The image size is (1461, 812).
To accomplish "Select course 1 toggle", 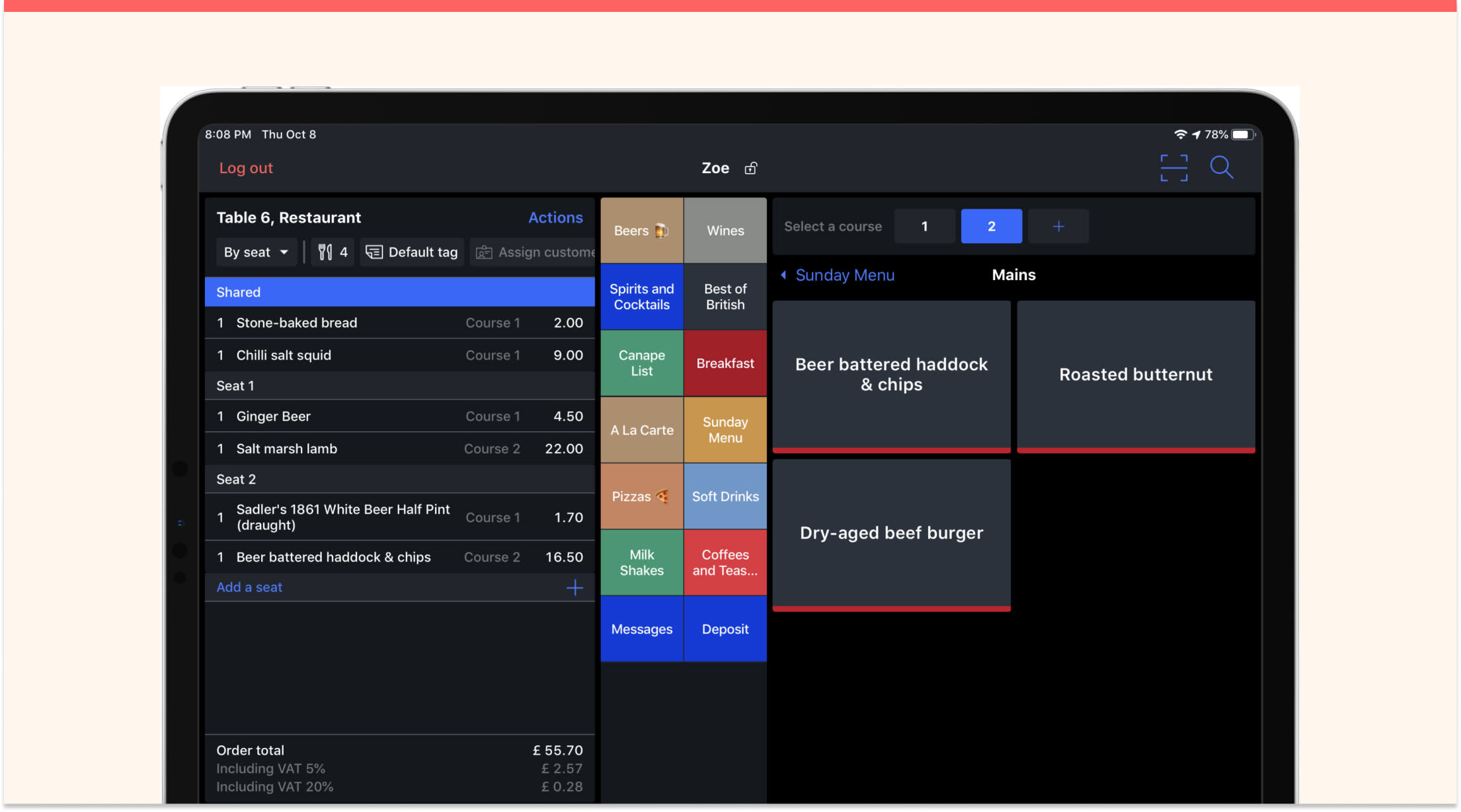I will (924, 227).
